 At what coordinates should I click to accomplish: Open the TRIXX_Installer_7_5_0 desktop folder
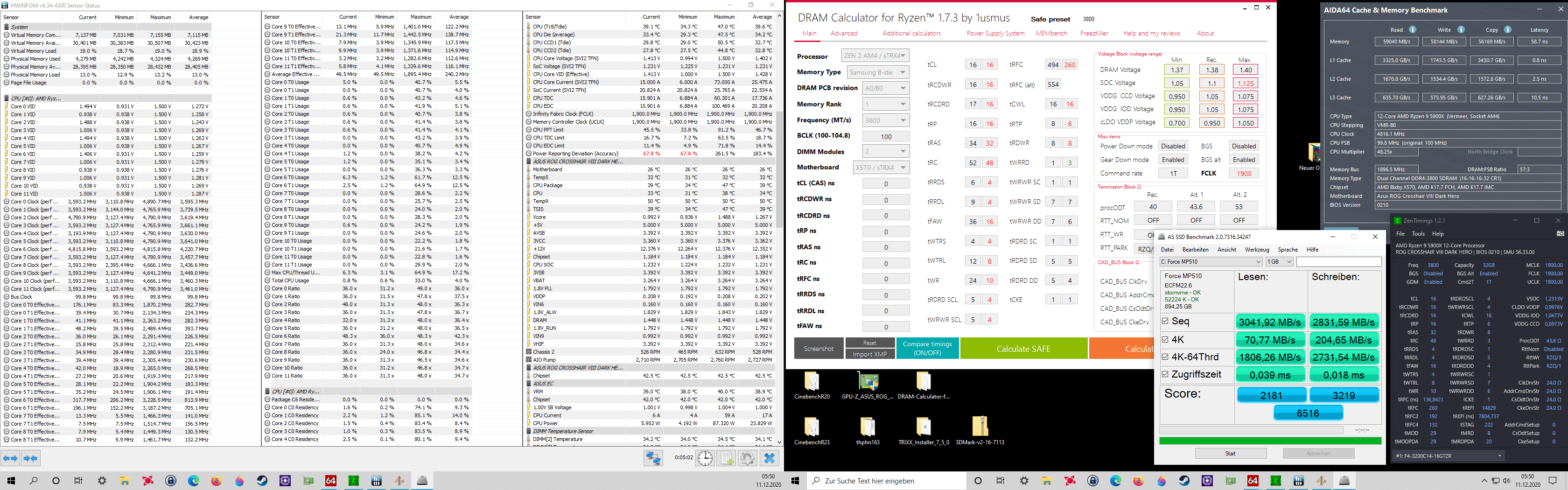click(924, 432)
